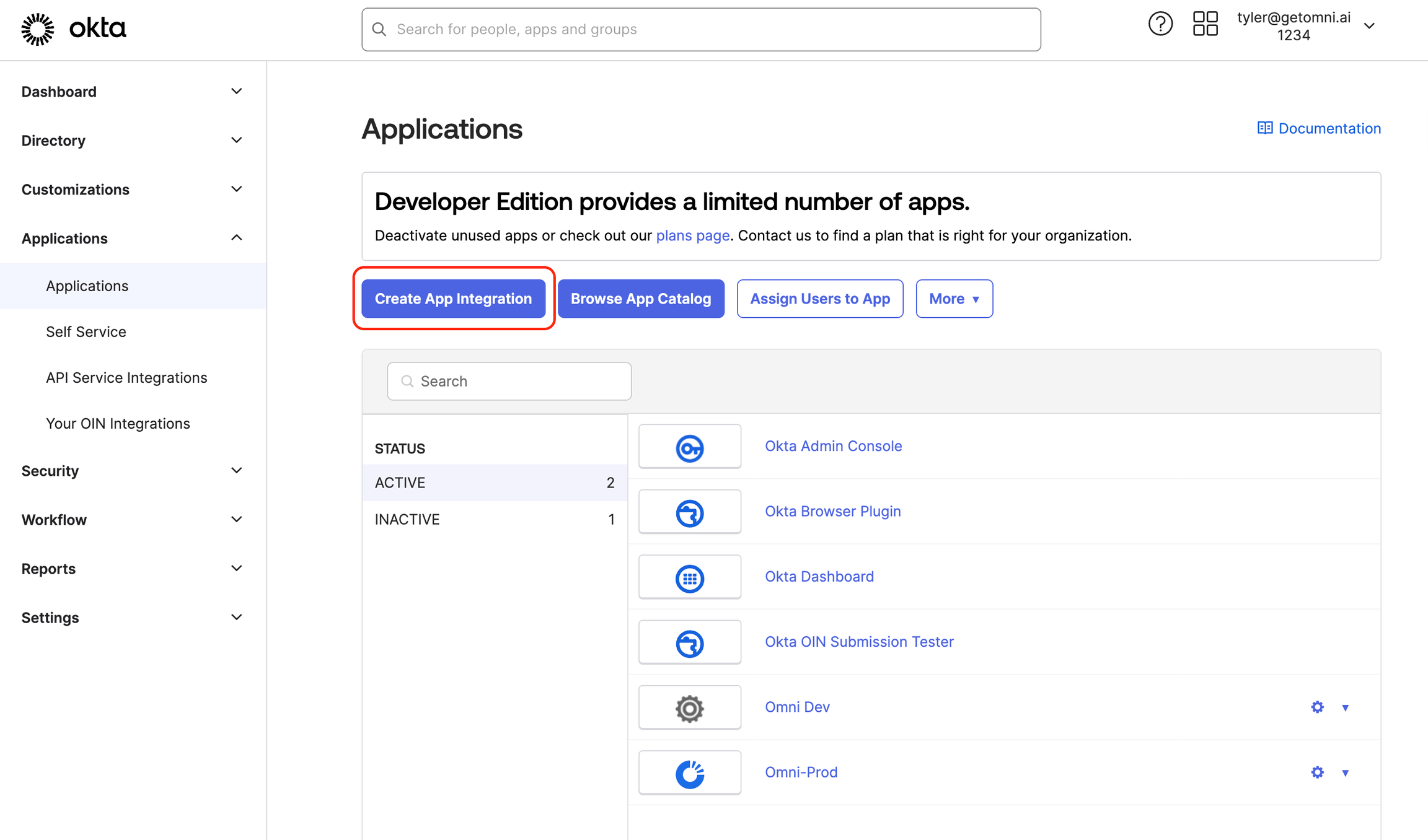Click the Okta Dashboard app icon
The width and height of the screenshot is (1428, 840).
pos(689,577)
